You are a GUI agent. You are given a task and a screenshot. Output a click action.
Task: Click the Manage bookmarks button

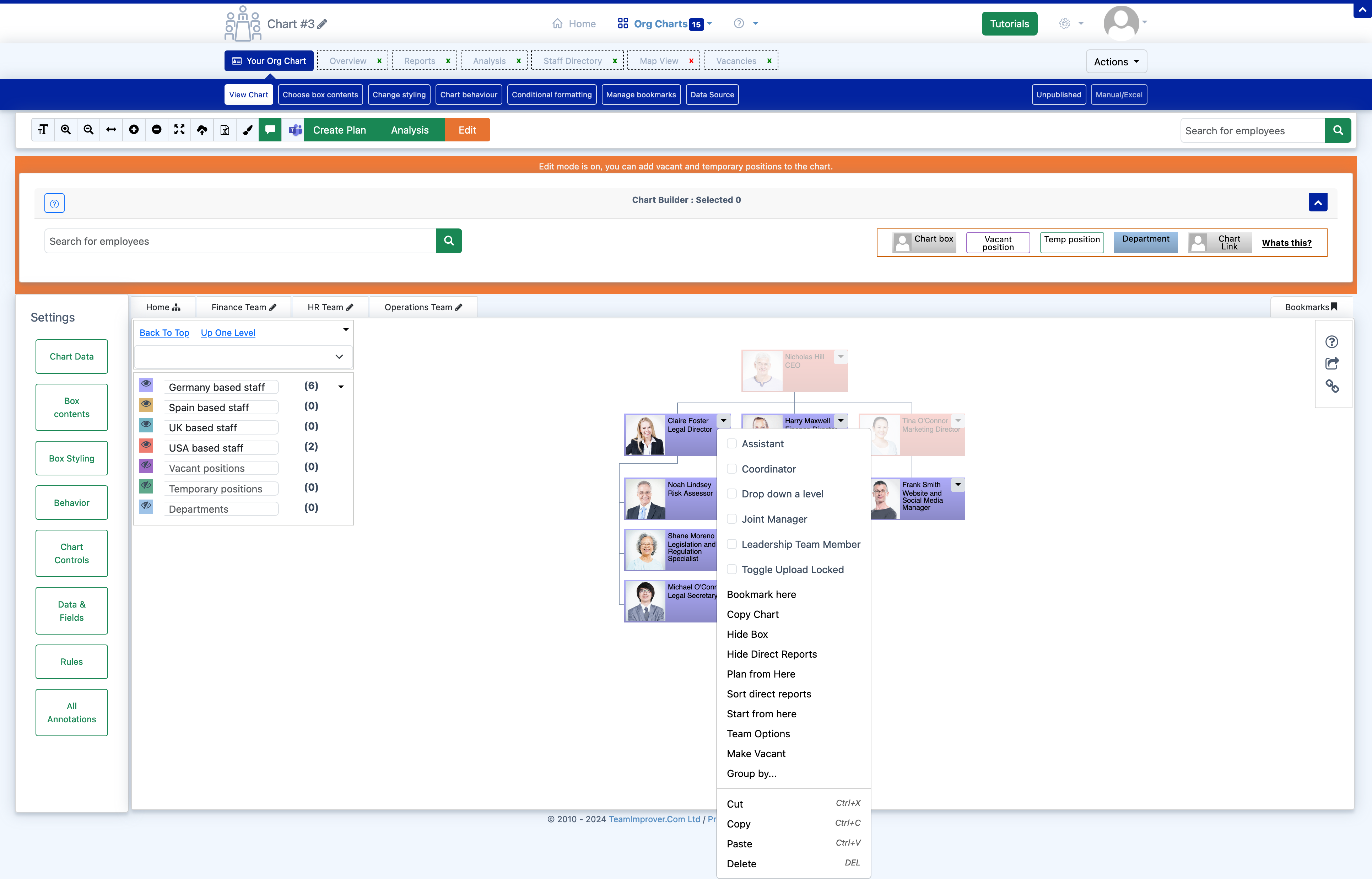coord(640,94)
